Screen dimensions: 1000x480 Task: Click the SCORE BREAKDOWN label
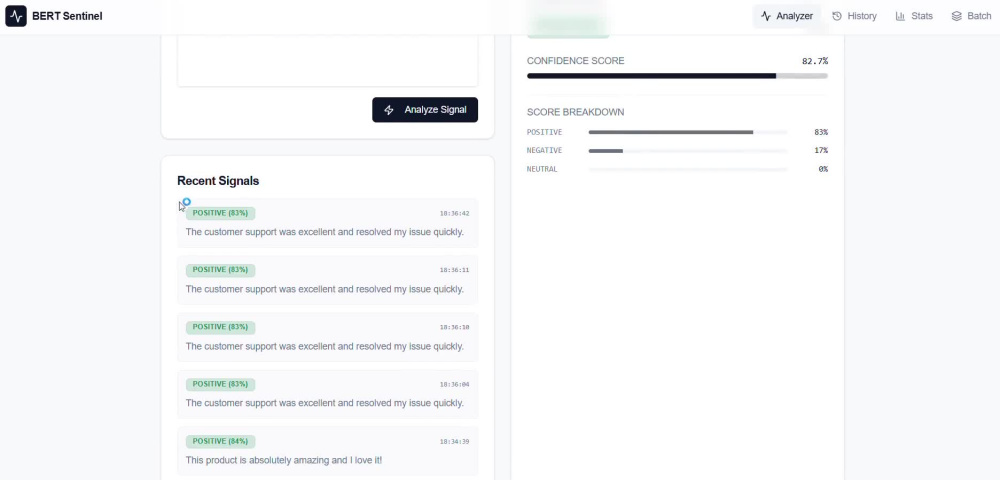(575, 112)
